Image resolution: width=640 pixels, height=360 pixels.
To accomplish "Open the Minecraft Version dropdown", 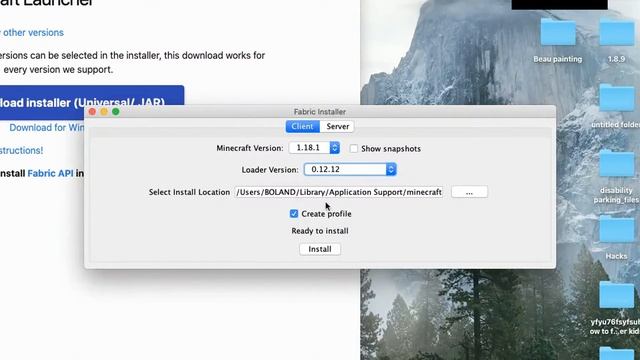I will pyautogui.click(x=314, y=148).
